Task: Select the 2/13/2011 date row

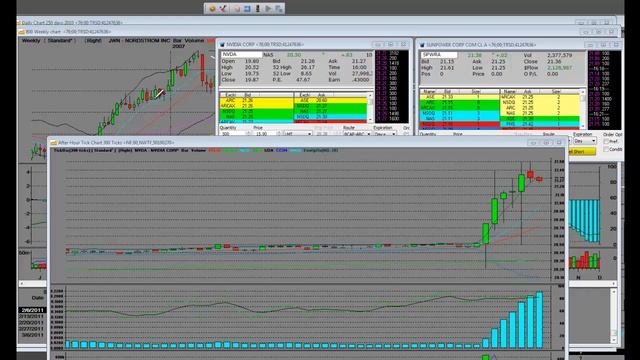Action: coord(32,316)
